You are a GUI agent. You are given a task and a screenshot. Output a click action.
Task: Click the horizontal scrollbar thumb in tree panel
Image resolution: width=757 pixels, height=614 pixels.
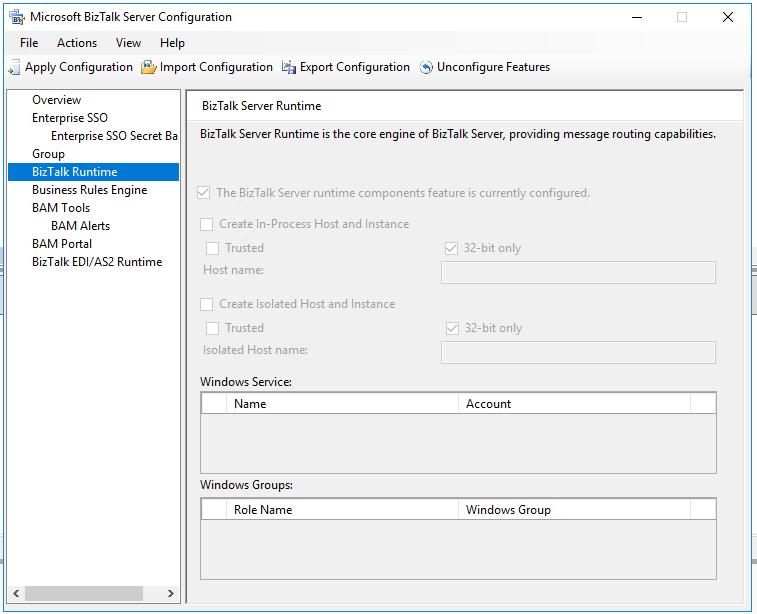coord(84,593)
